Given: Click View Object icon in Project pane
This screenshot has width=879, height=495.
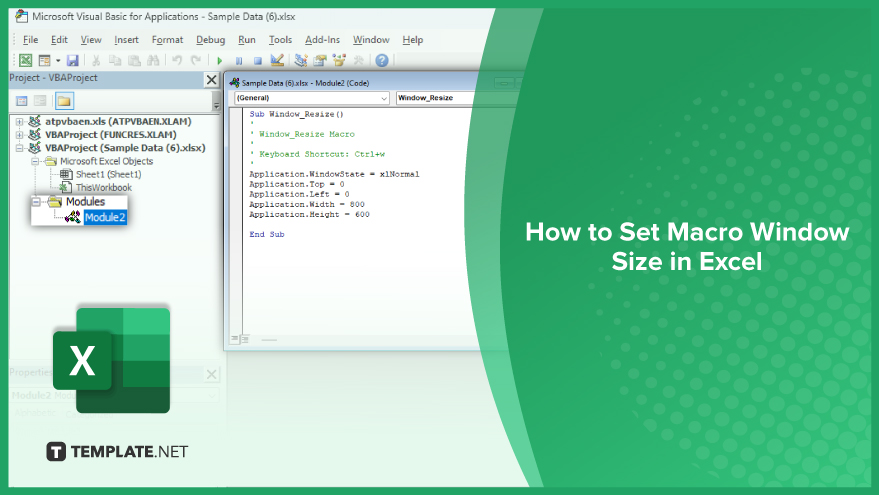Looking at the screenshot, I should (x=40, y=101).
